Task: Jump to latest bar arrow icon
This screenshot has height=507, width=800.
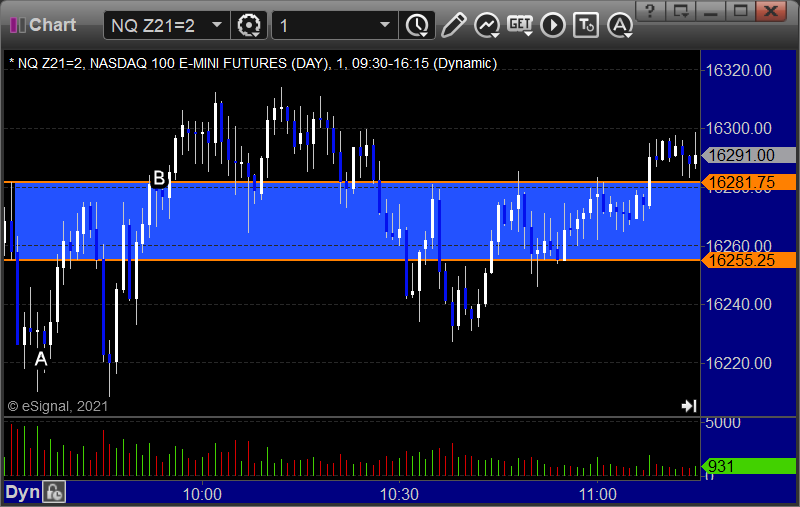Action: tap(689, 406)
